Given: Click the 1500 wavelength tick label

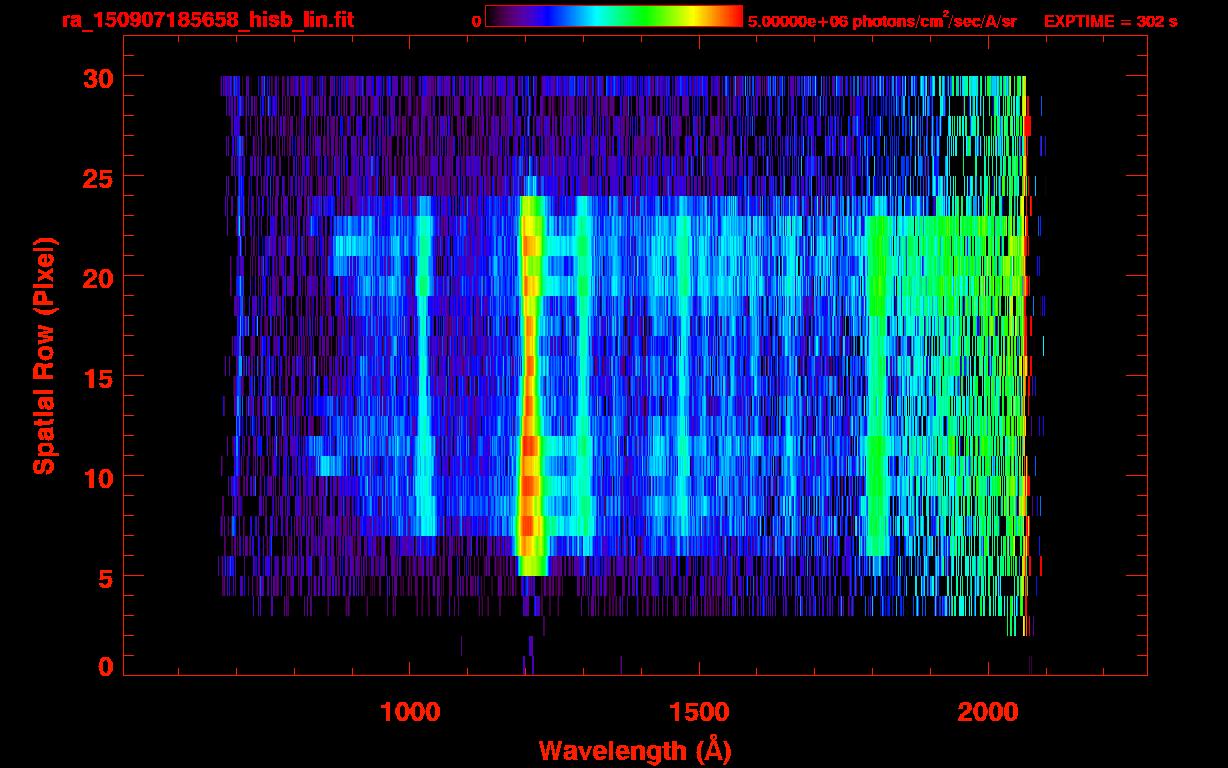Looking at the screenshot, I should 699,712.
